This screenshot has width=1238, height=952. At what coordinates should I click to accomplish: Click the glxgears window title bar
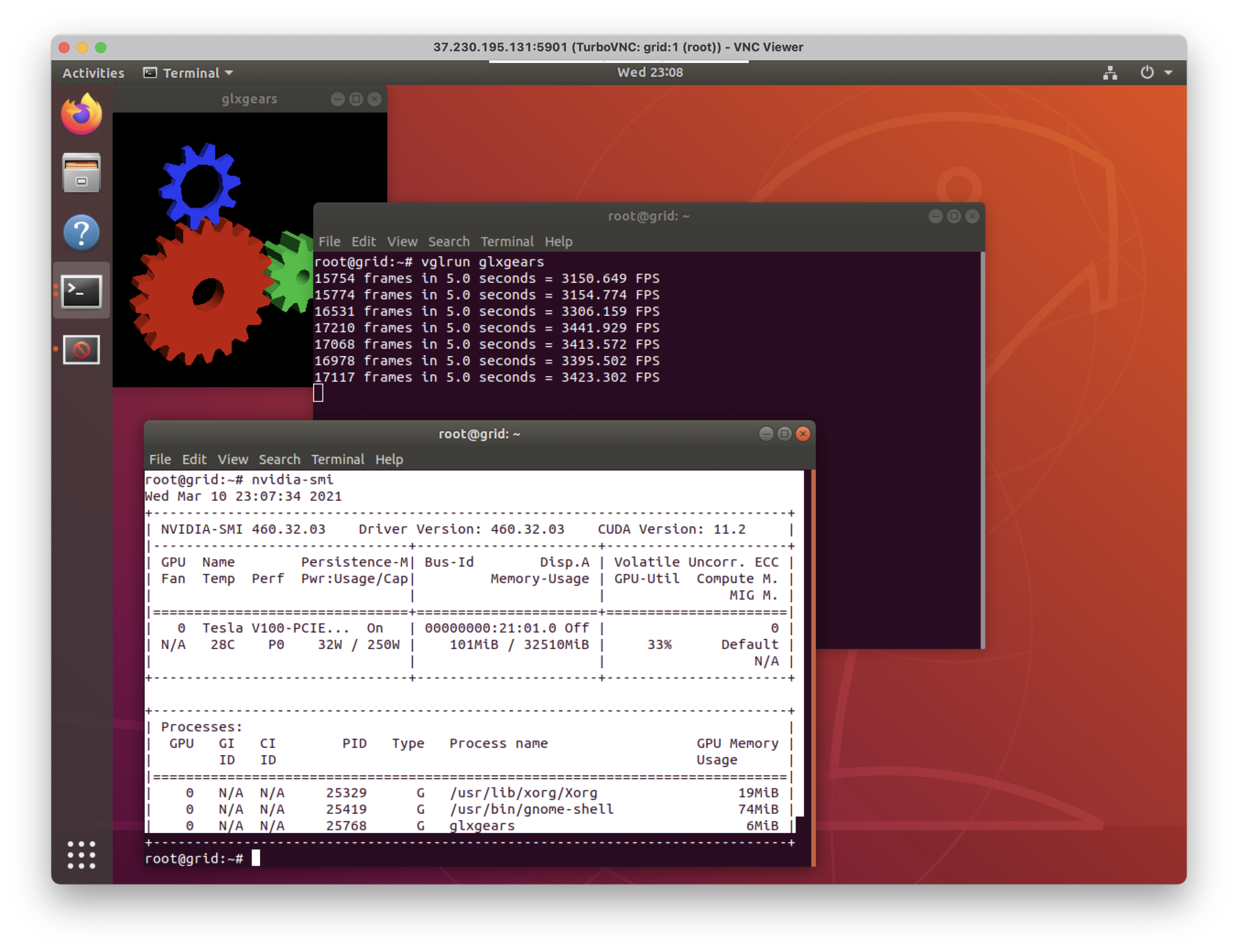249,99
